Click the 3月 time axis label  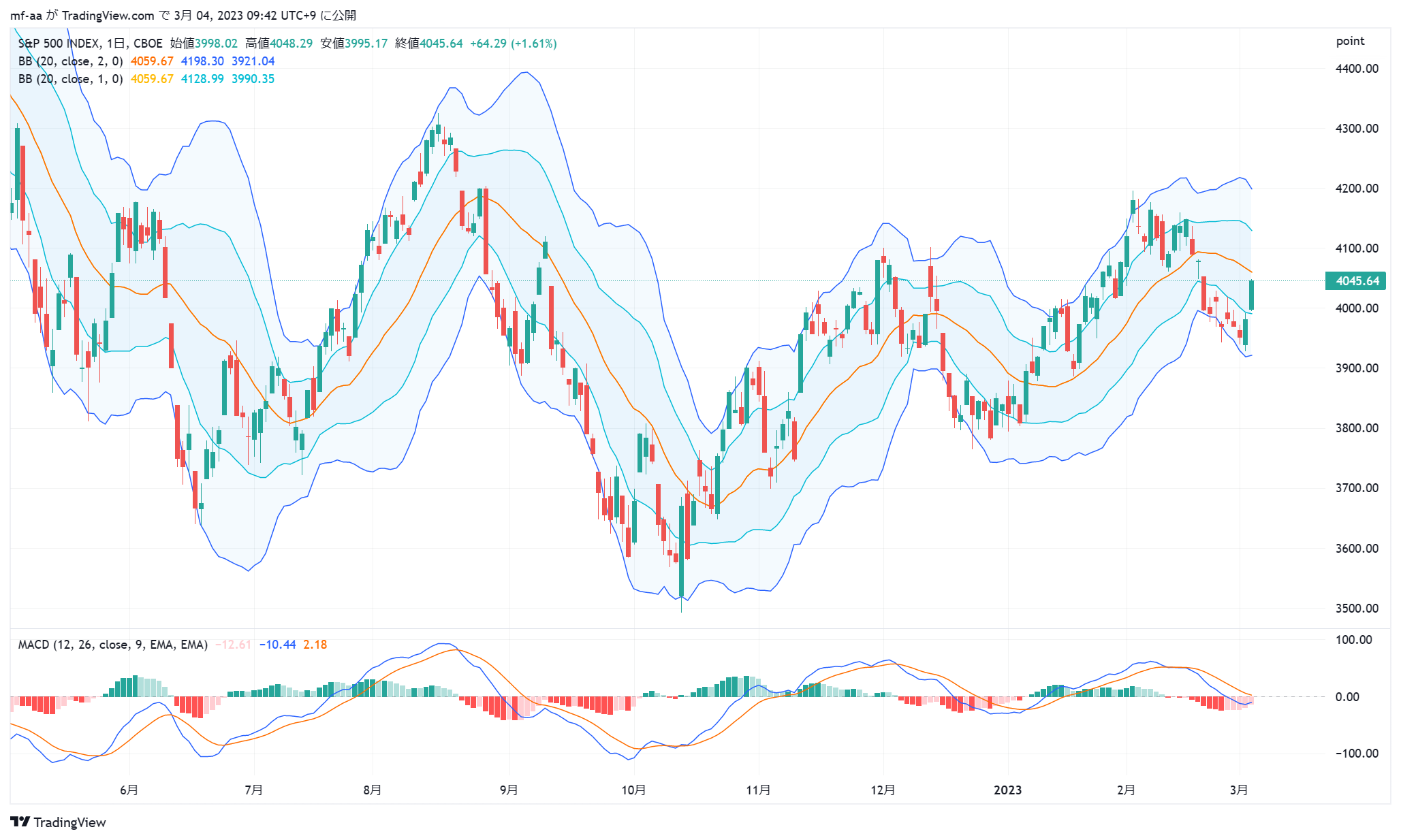(x=1239, y=790)
